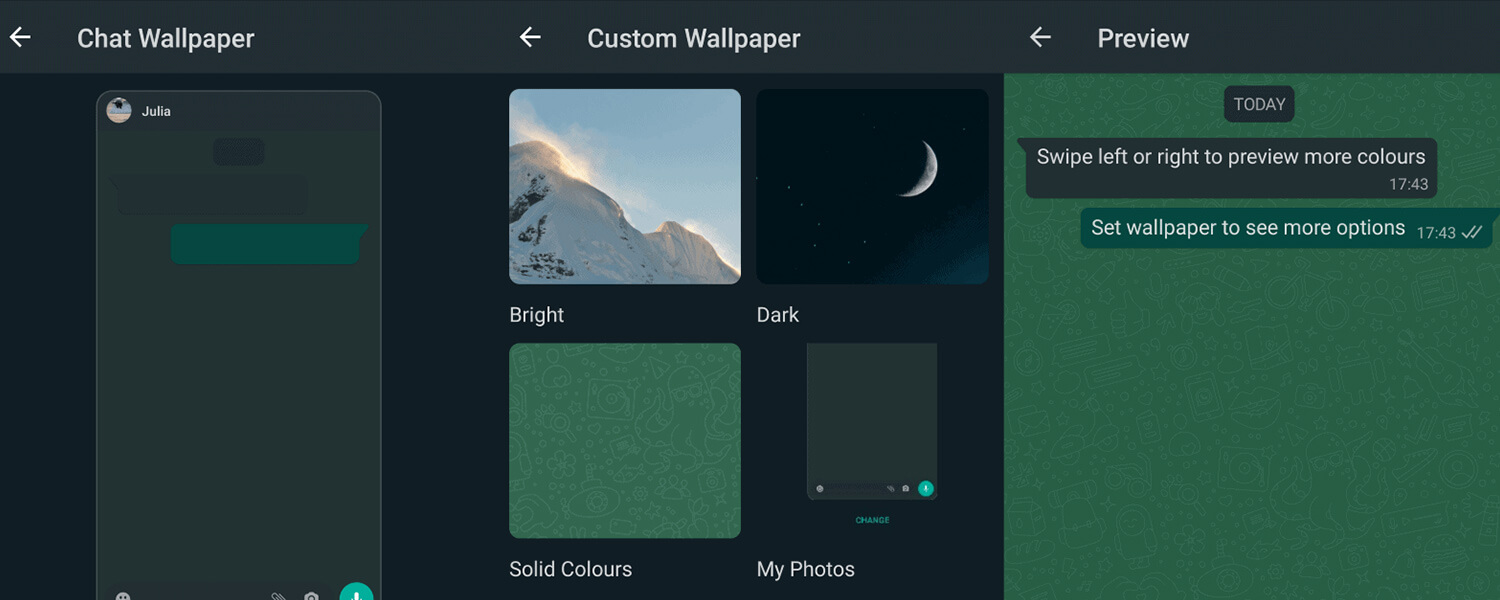Tap the CHANGE button under the chat preview
The height and width of the screenshot is (600, 1500).
[x=872, y=520]
